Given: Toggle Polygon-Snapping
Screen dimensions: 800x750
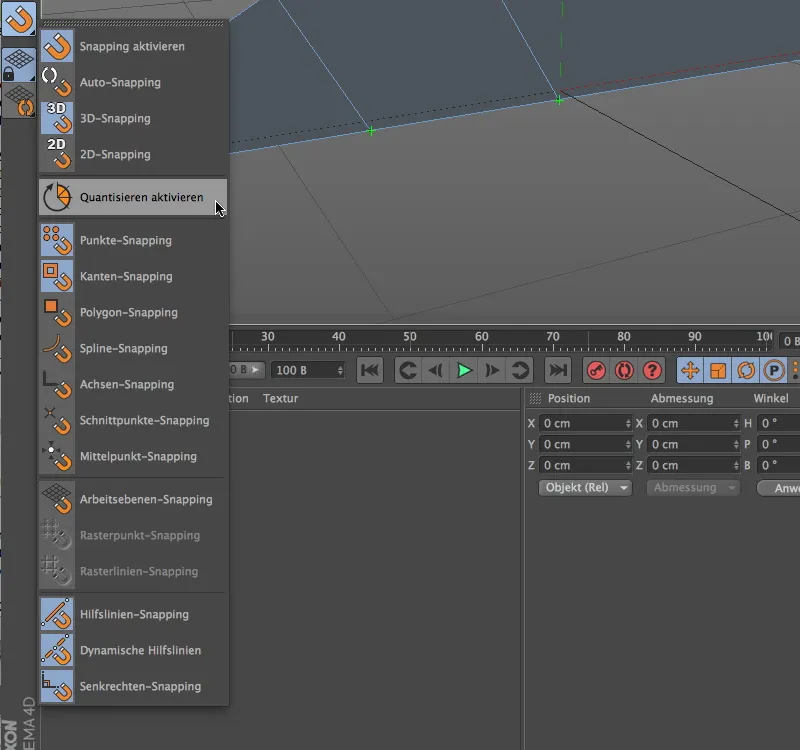Looking at the screenshot, I should (133, 312).
